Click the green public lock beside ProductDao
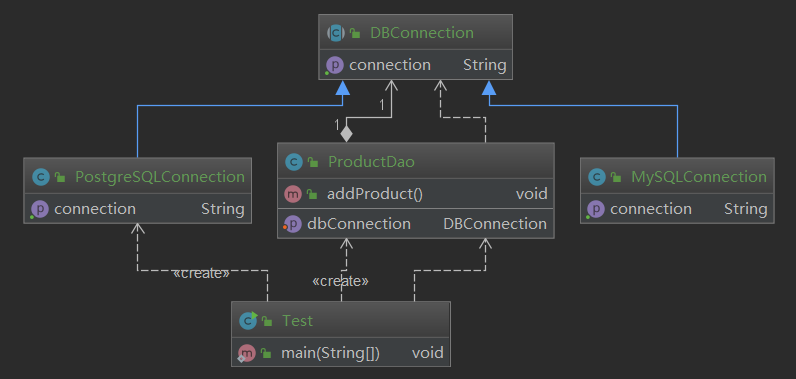This screenshot has width=796, height=379. [313, 162]
